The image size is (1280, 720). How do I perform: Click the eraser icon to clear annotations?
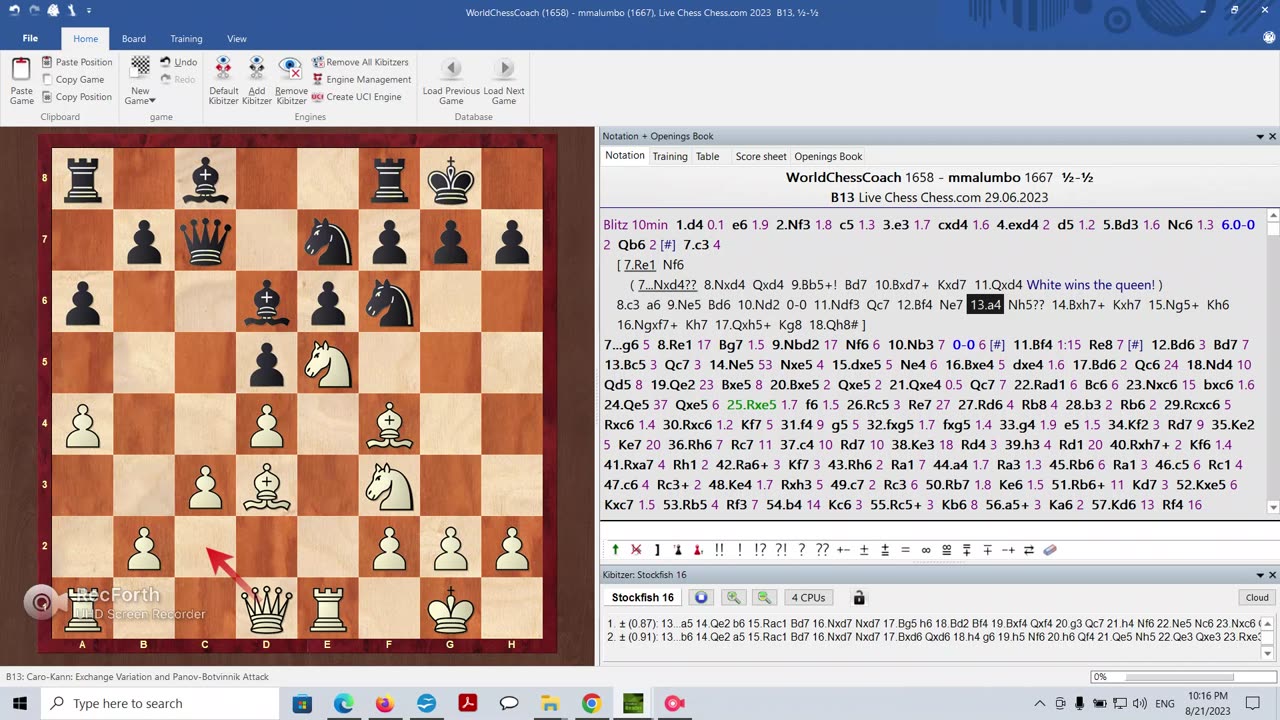click(x=1050, y=549)
